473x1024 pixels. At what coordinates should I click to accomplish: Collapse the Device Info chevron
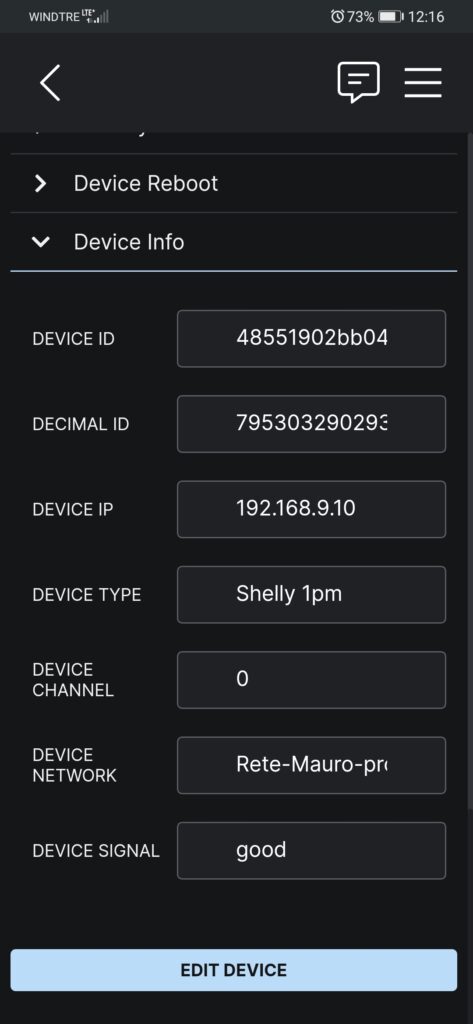[x=41, y=242]
